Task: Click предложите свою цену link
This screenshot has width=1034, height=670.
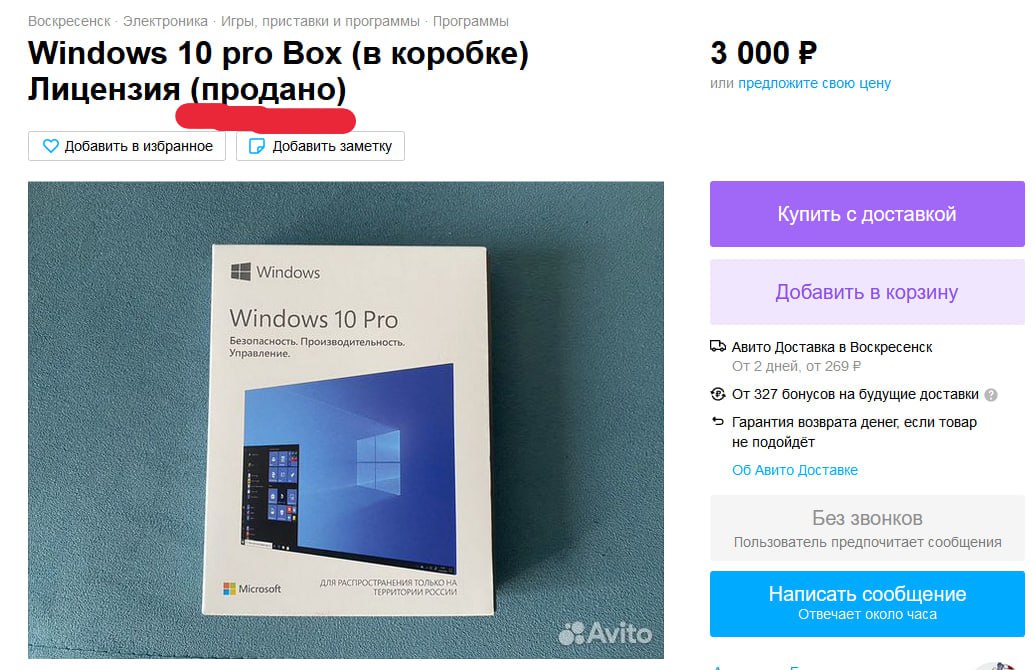Action: (x=814, y=83)
